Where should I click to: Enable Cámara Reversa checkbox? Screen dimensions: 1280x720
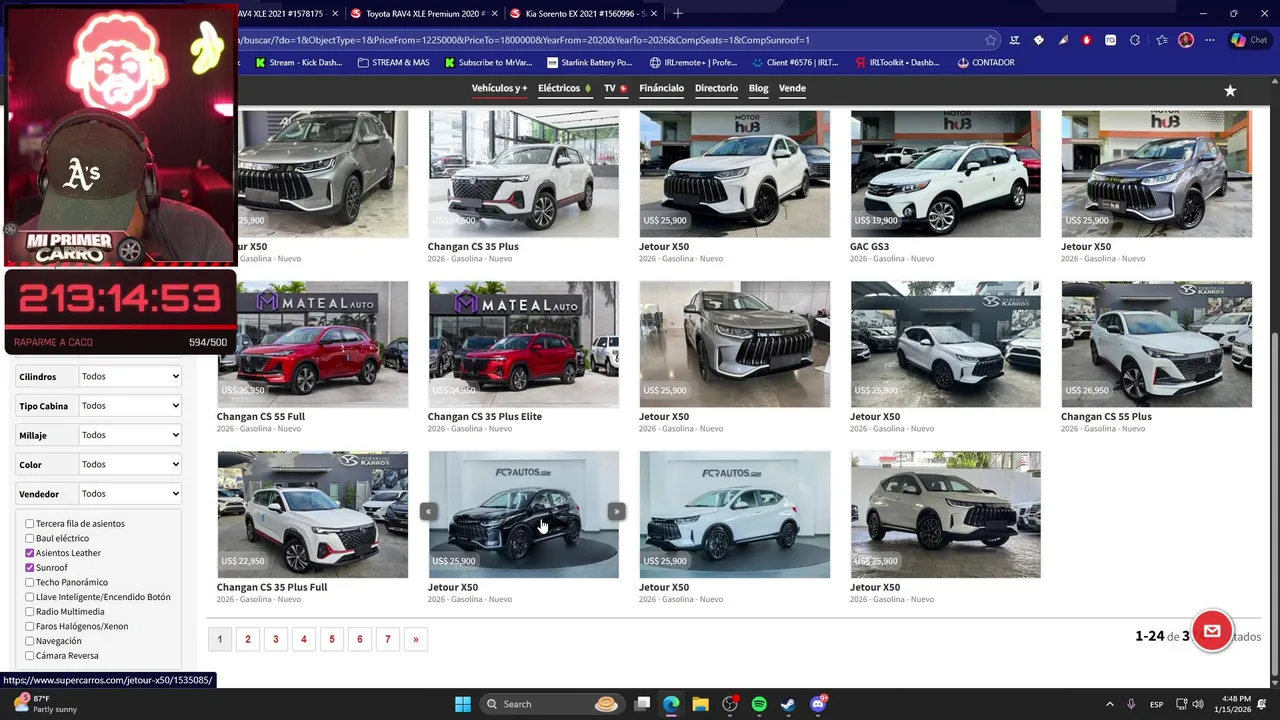pos(30,656)
